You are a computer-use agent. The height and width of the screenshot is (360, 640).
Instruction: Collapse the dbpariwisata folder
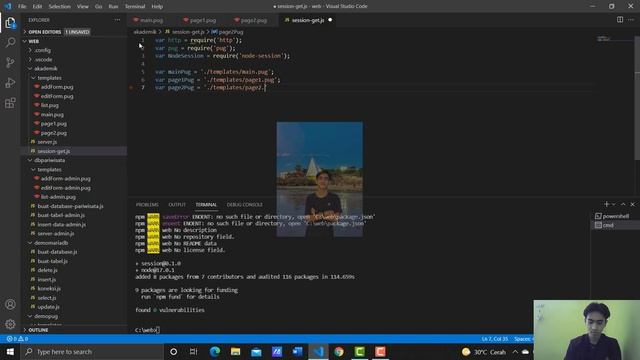click(x=49, y=160)
